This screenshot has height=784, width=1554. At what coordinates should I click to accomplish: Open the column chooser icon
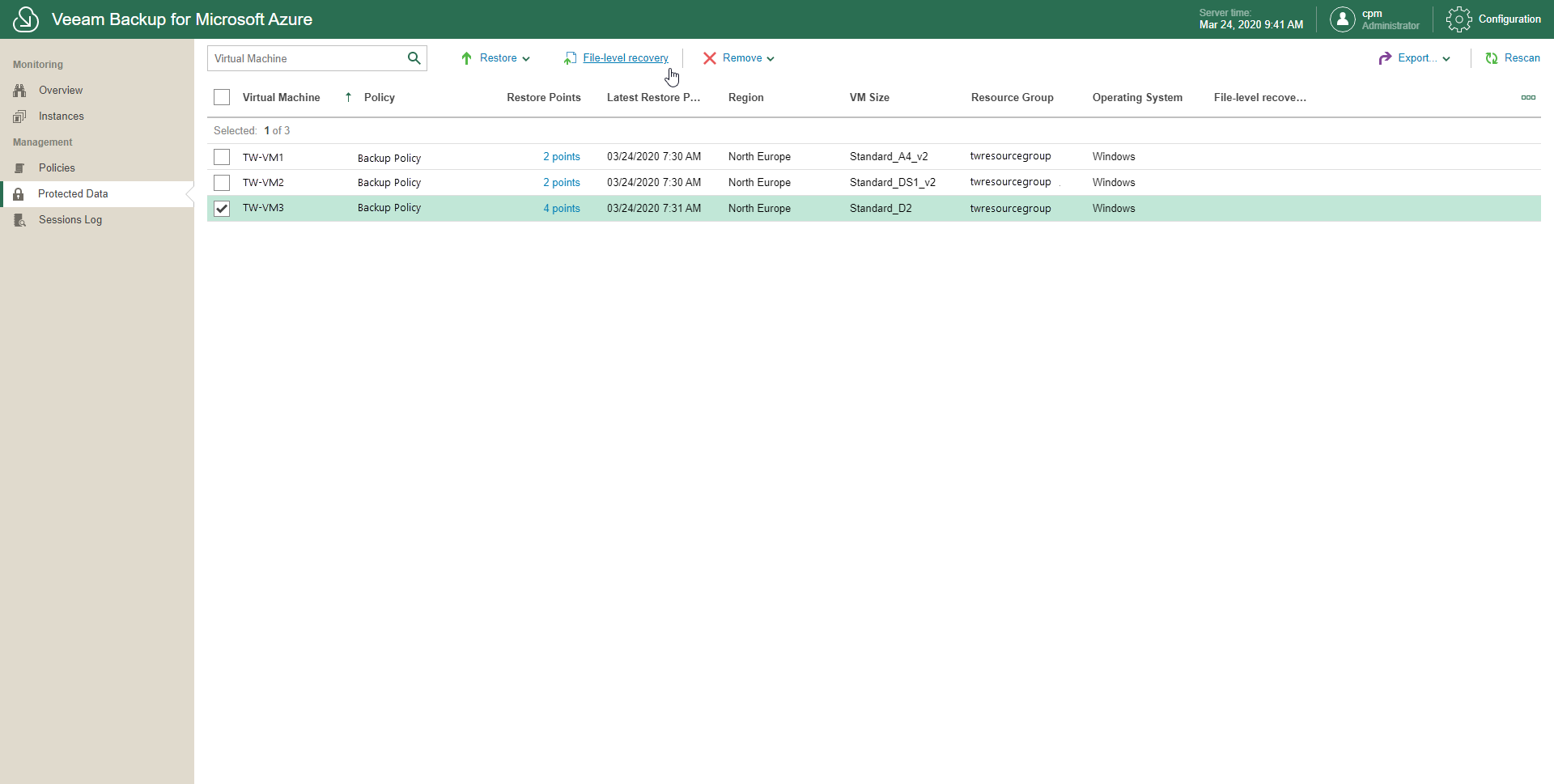[x=1527, y=98]
